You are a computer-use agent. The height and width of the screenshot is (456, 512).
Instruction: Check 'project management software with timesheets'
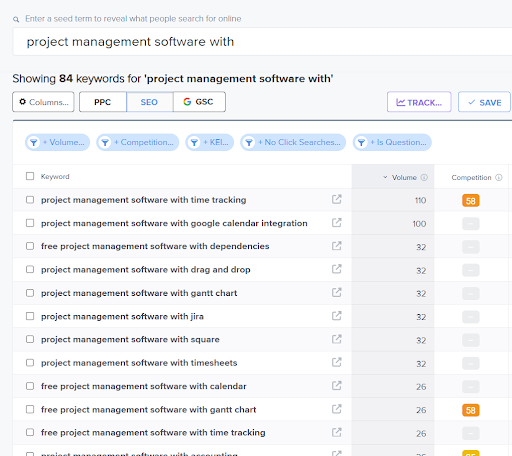pos(30,363)
